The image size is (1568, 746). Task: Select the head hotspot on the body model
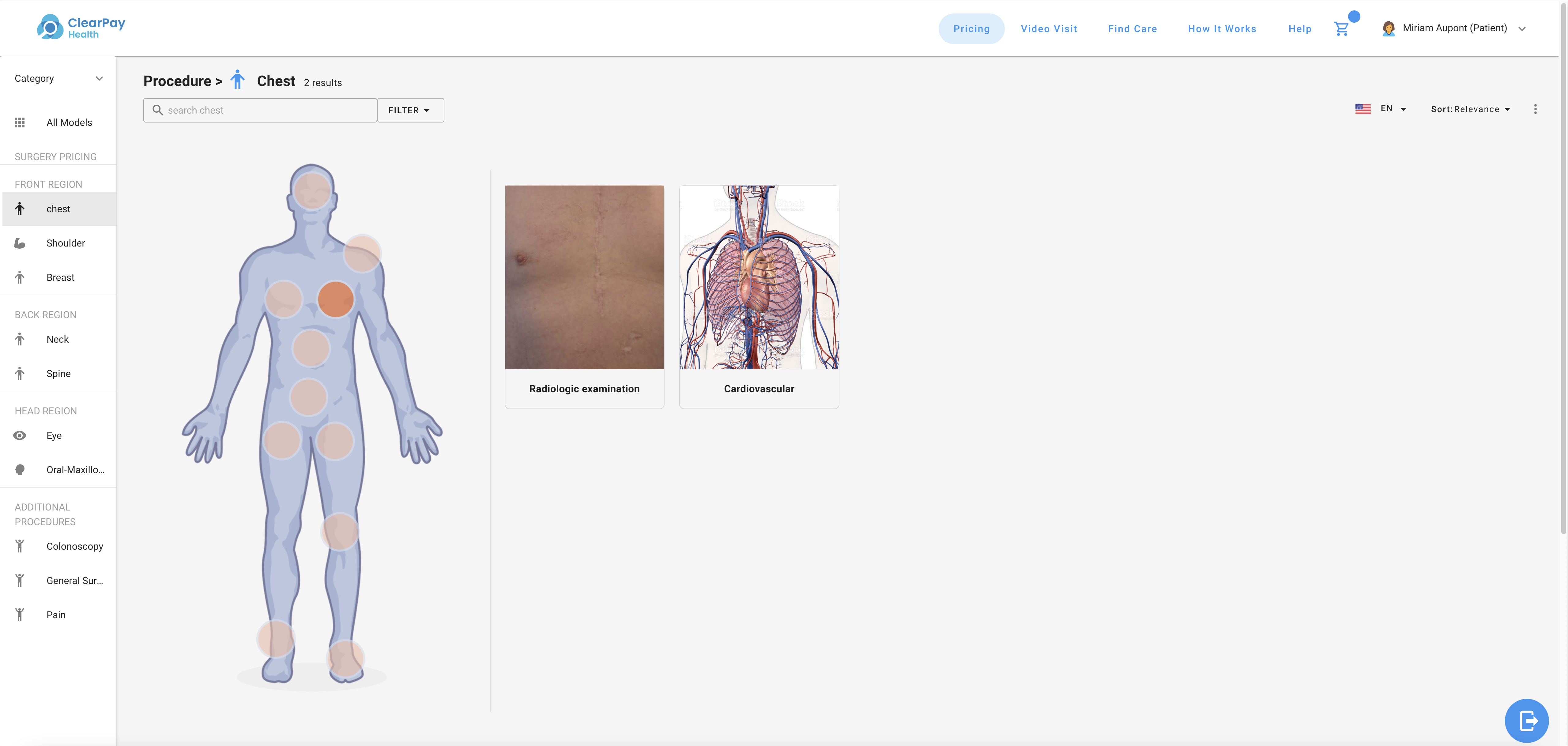pyautogui.click(x=312, y=190)
